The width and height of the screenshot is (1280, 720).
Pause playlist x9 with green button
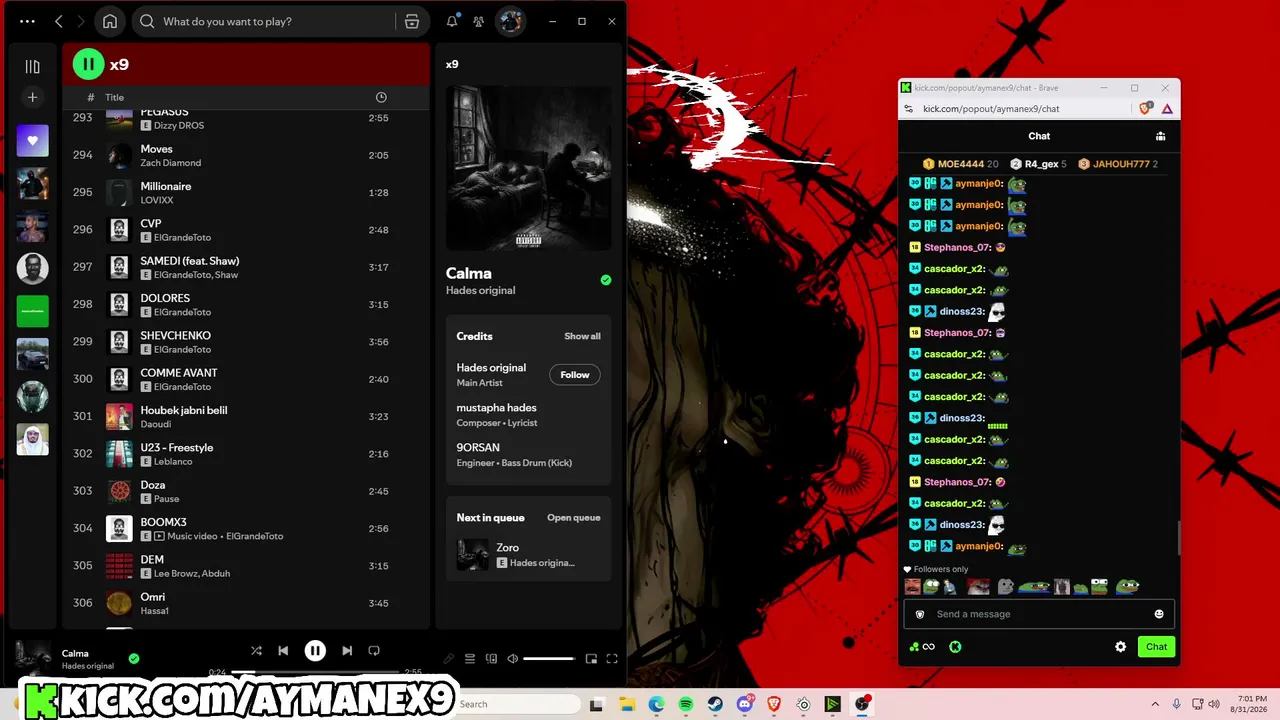(88, 65)
